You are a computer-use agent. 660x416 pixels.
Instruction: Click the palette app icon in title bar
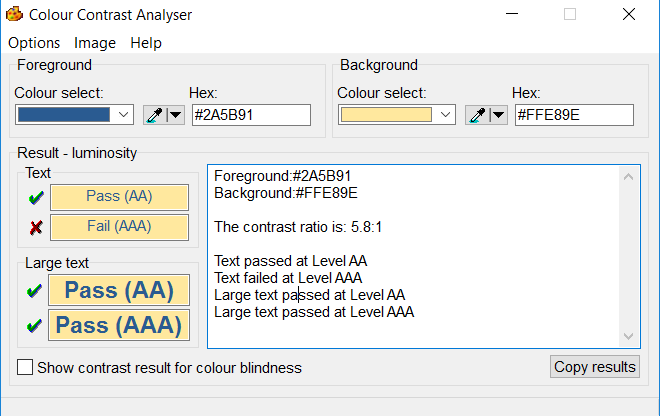click(14, 14)
